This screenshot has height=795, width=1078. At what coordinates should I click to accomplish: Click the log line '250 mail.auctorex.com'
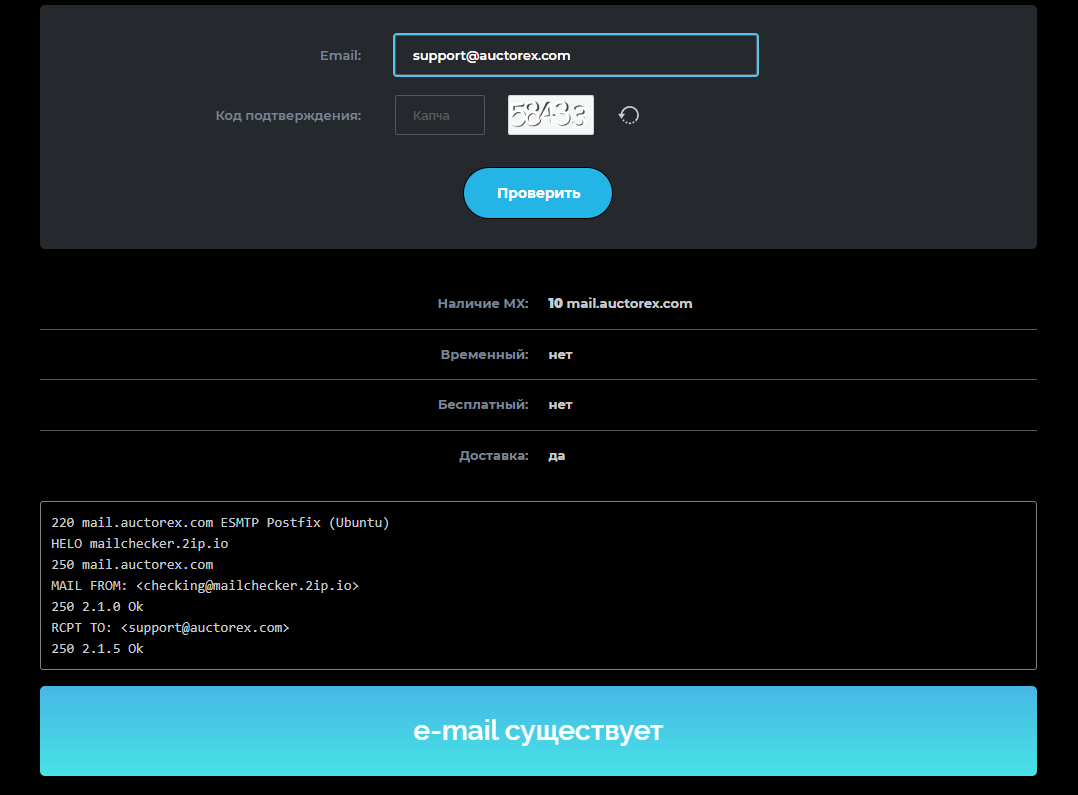(x=132, y=565)
